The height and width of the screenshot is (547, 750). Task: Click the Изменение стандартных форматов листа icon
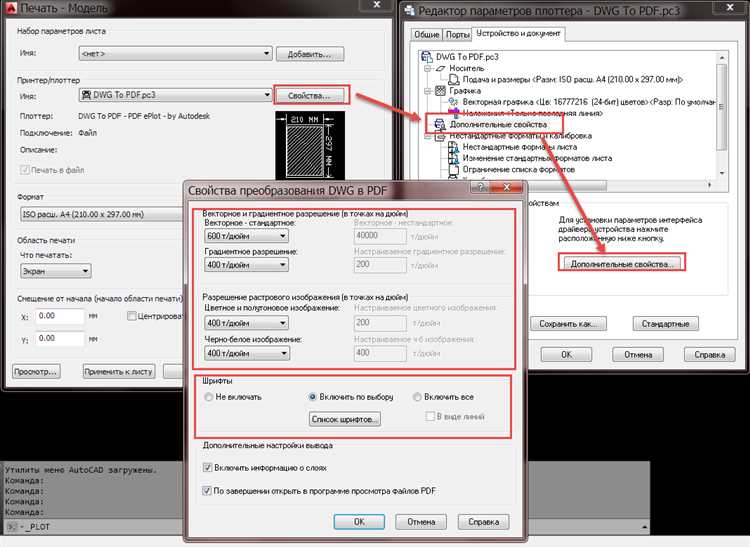453,158
